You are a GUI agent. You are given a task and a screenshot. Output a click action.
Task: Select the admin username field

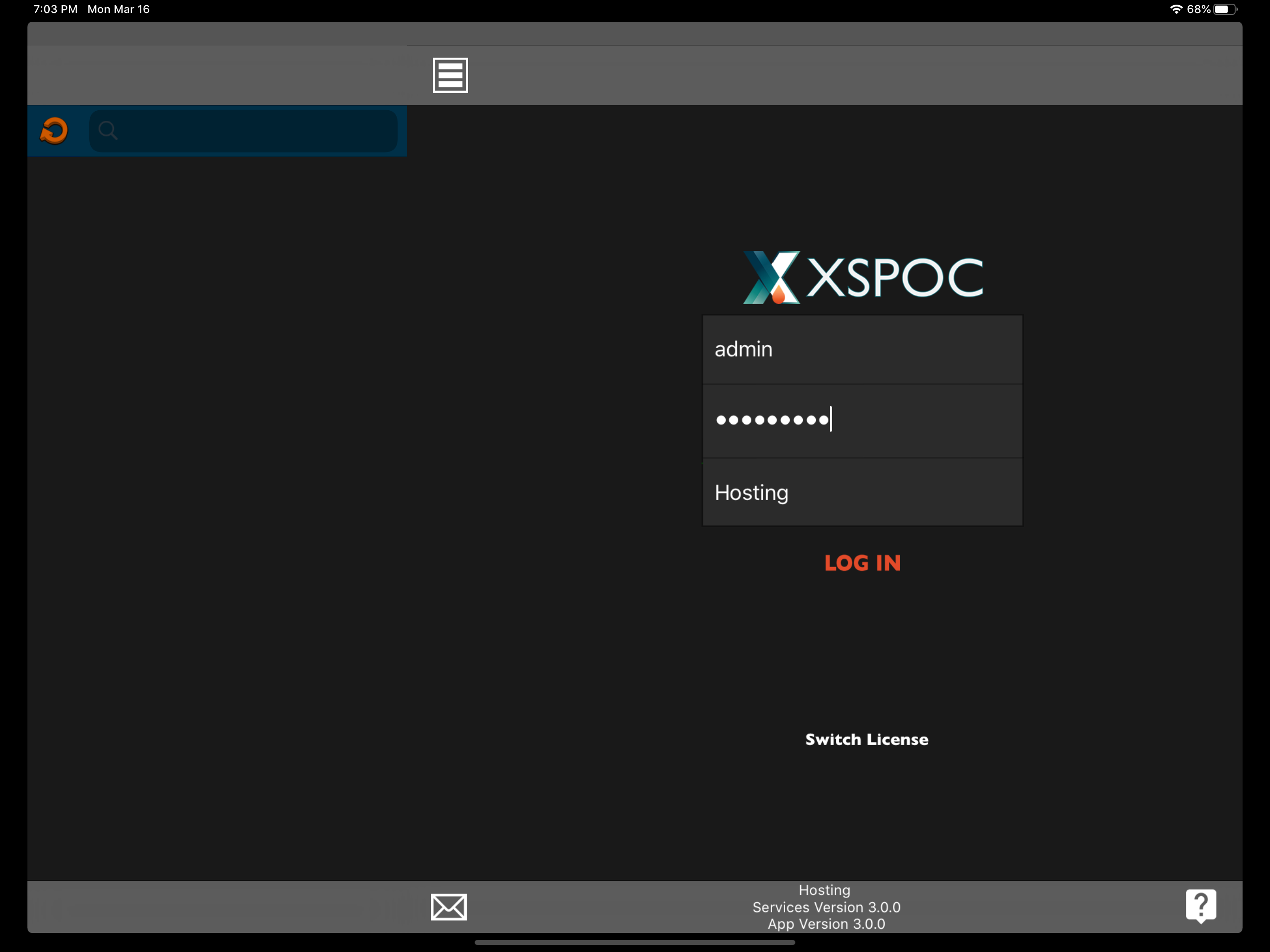862,349
